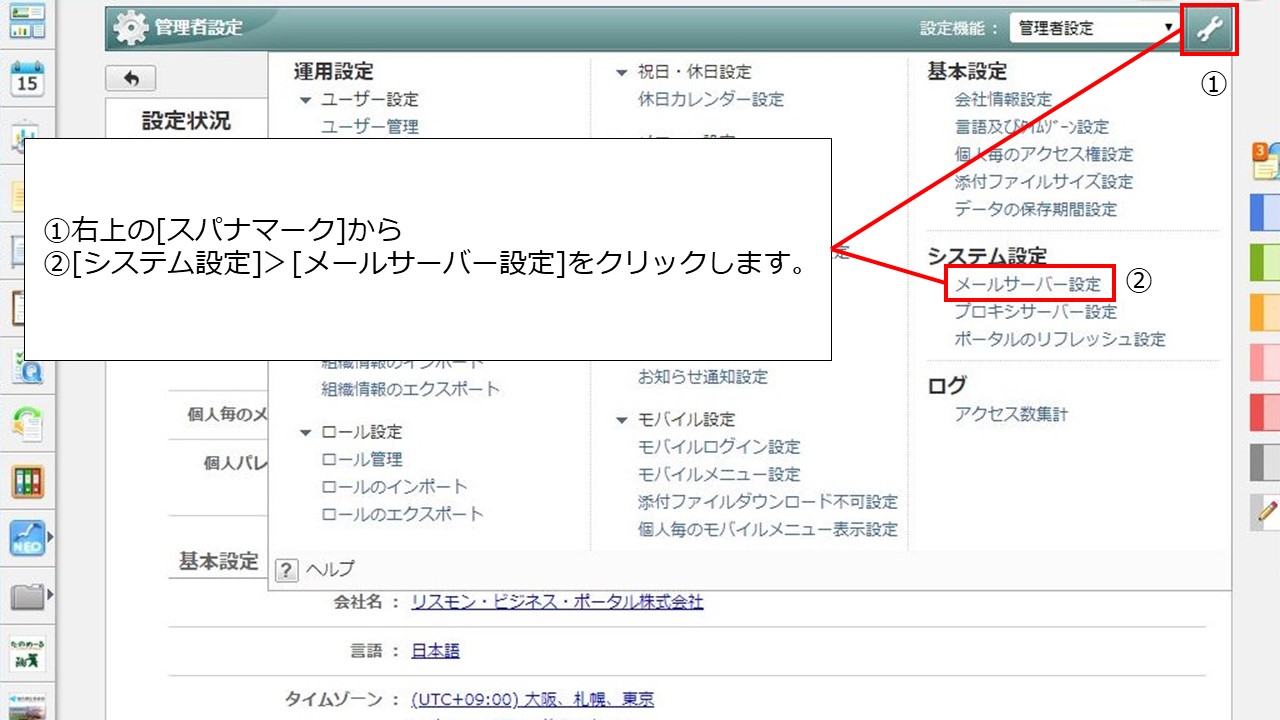
Task: Open 添付ファイルサイズ設定
Action: click(1044, 182)
